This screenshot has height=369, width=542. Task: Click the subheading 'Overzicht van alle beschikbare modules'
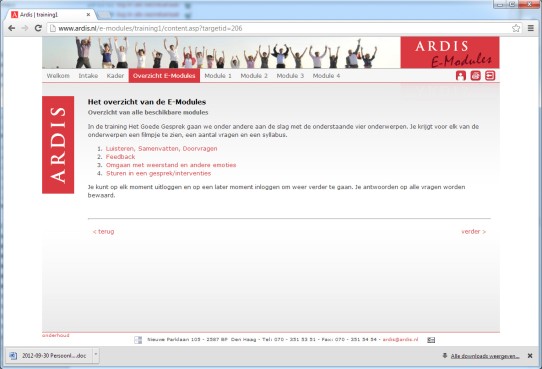pos(148,113)
